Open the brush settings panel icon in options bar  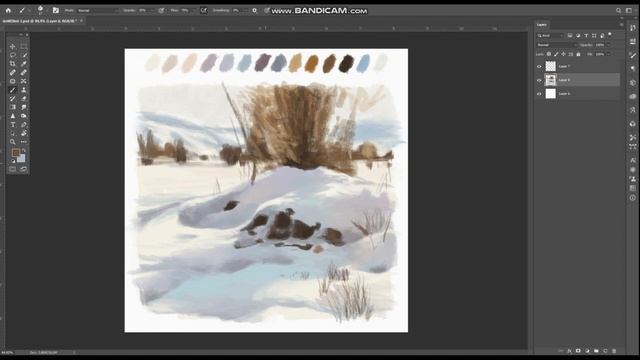pos(56,10)
